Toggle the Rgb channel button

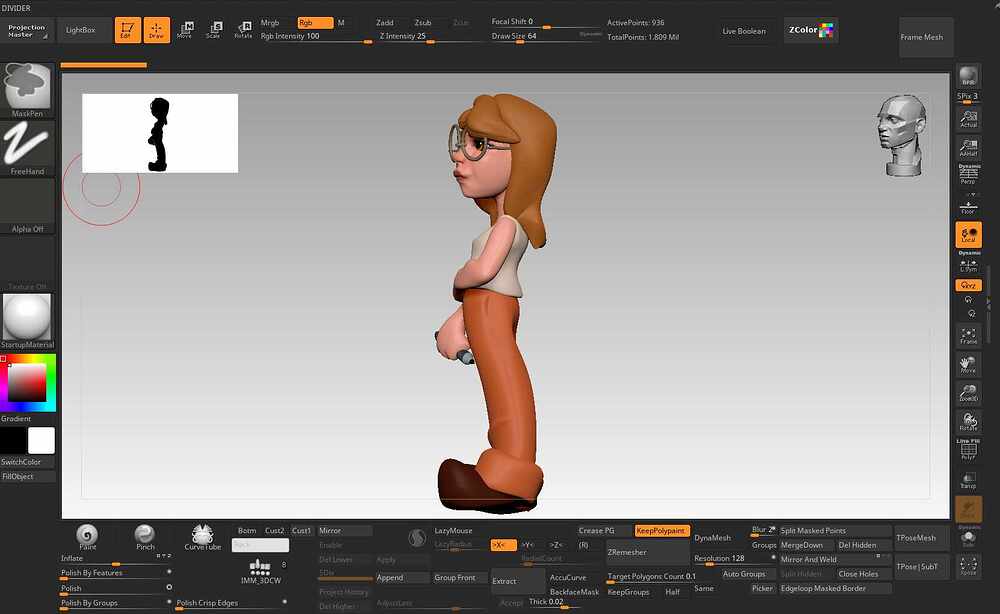click(x=315, y=23)
